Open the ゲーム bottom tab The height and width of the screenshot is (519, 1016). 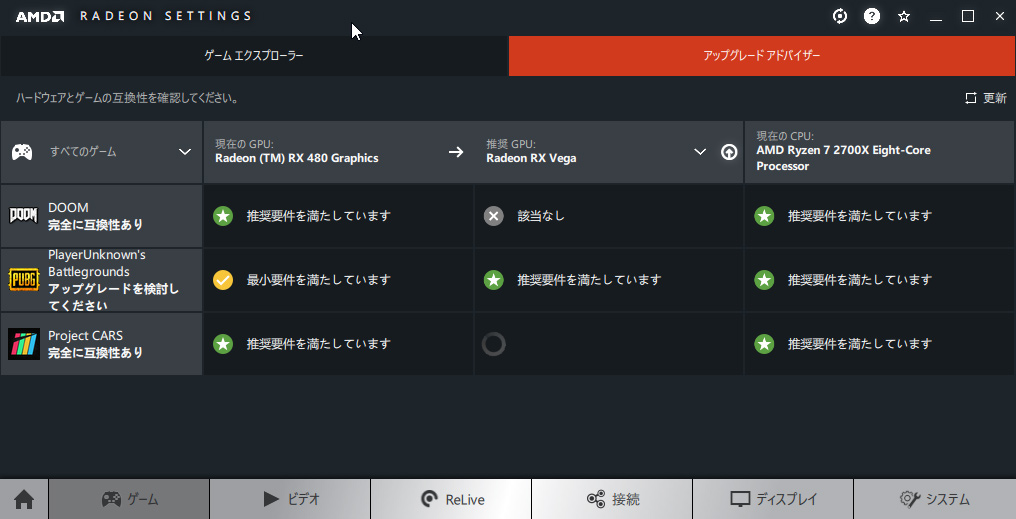pos(129,499)
